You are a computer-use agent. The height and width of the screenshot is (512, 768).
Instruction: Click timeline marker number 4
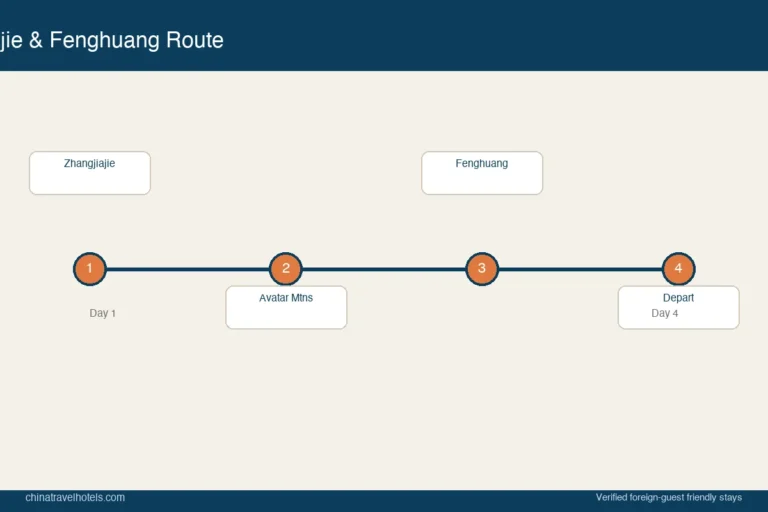(x=678, y=268)
